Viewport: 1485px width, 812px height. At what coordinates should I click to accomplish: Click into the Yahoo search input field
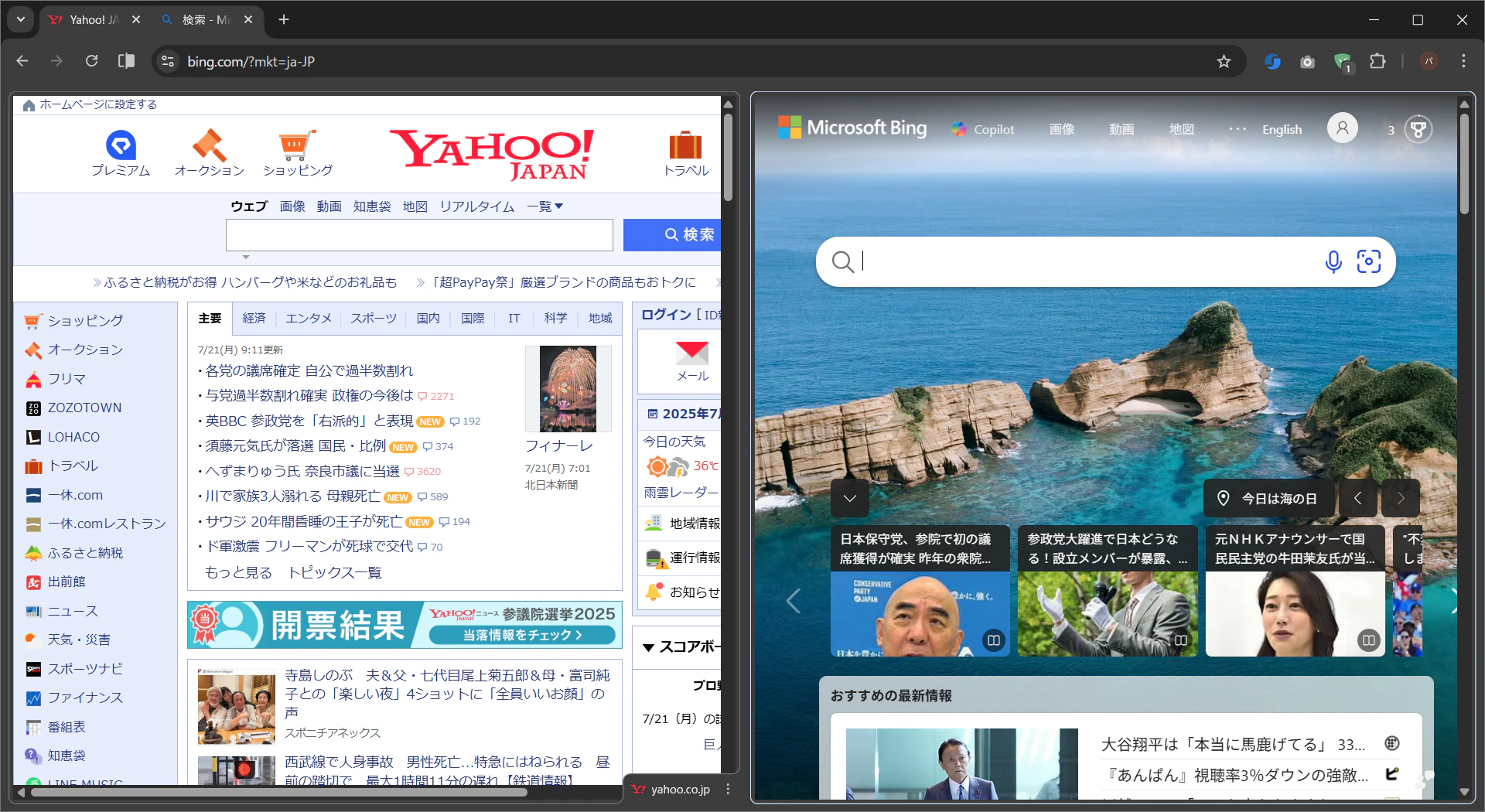pyautogui.click(x=419, y=235)
